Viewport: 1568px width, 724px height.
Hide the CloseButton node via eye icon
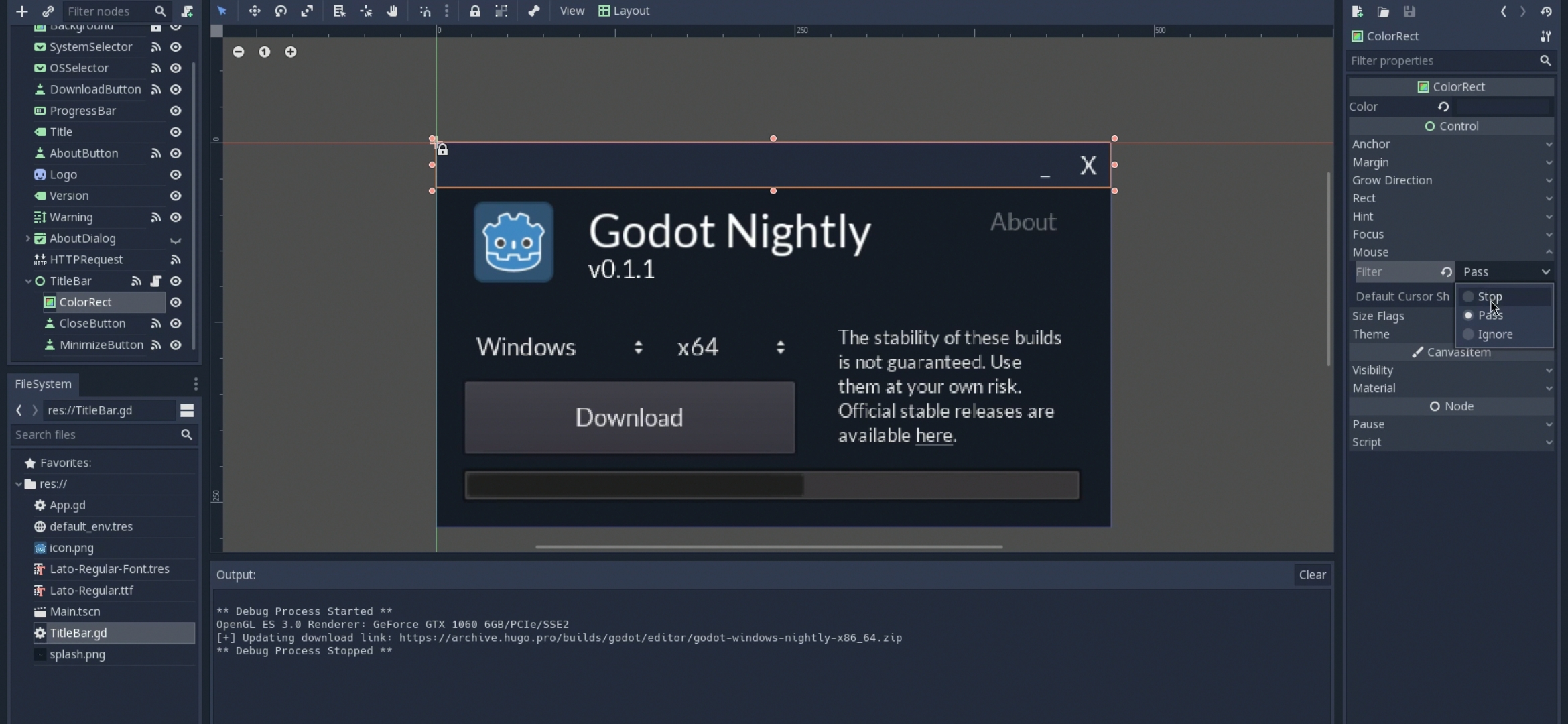(x=176, y=323)
